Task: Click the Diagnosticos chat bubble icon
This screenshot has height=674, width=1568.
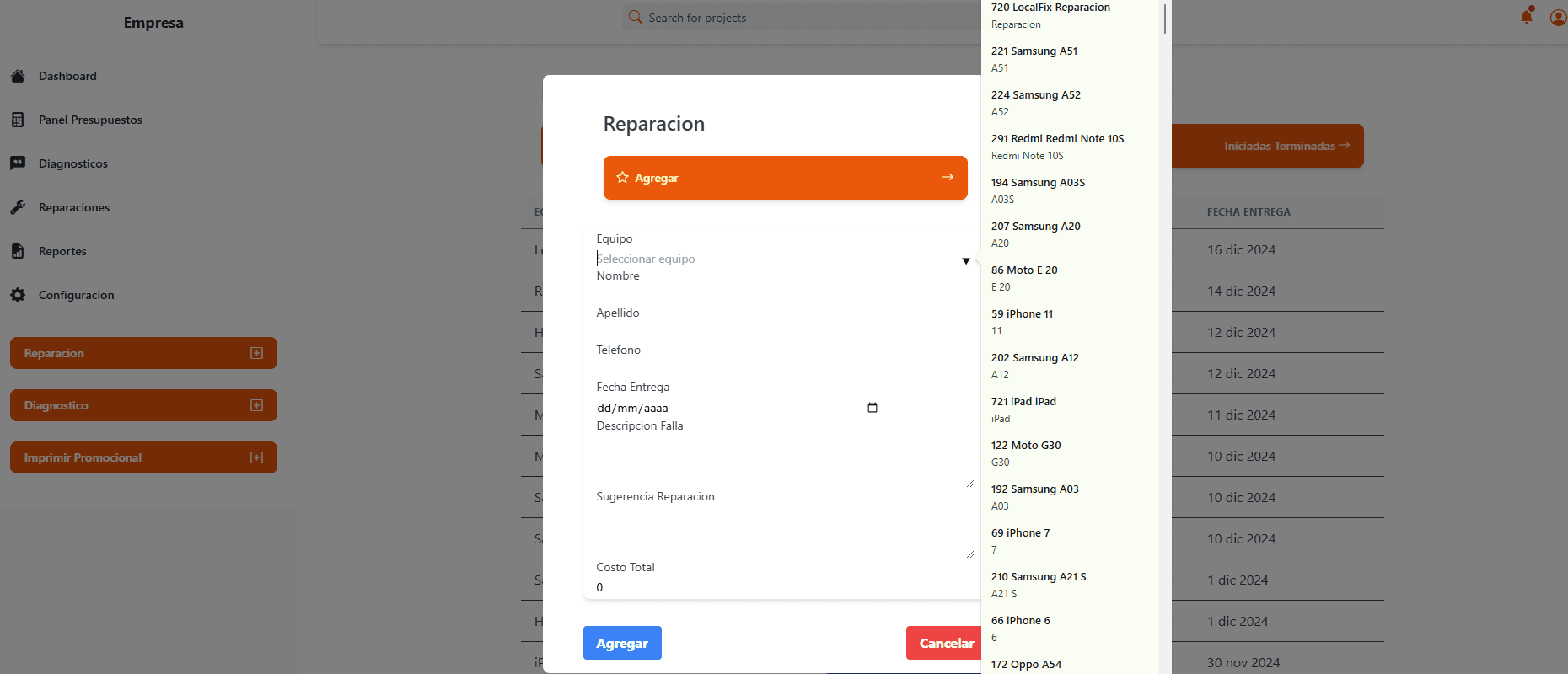Action: 18,163
